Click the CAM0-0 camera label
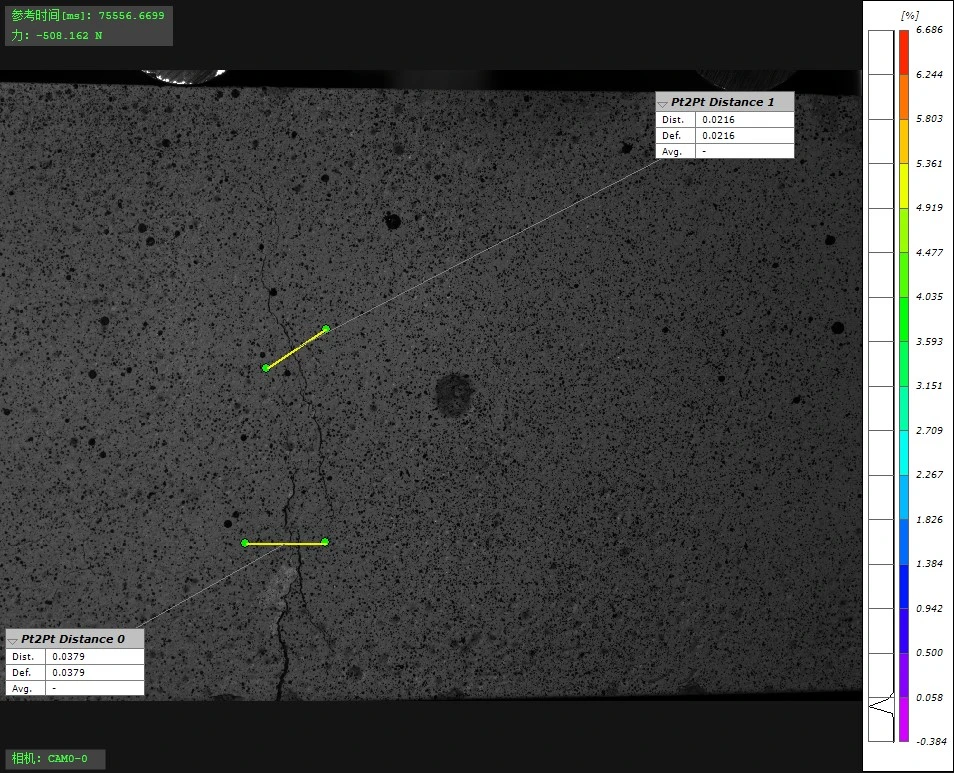Viewport: 954px width, 773px height. [55, 759]
